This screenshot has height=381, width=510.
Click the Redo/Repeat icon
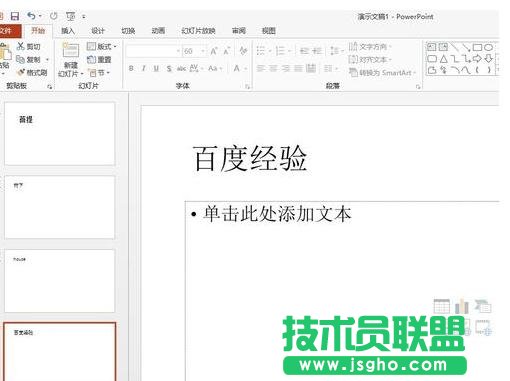[53, 16]
